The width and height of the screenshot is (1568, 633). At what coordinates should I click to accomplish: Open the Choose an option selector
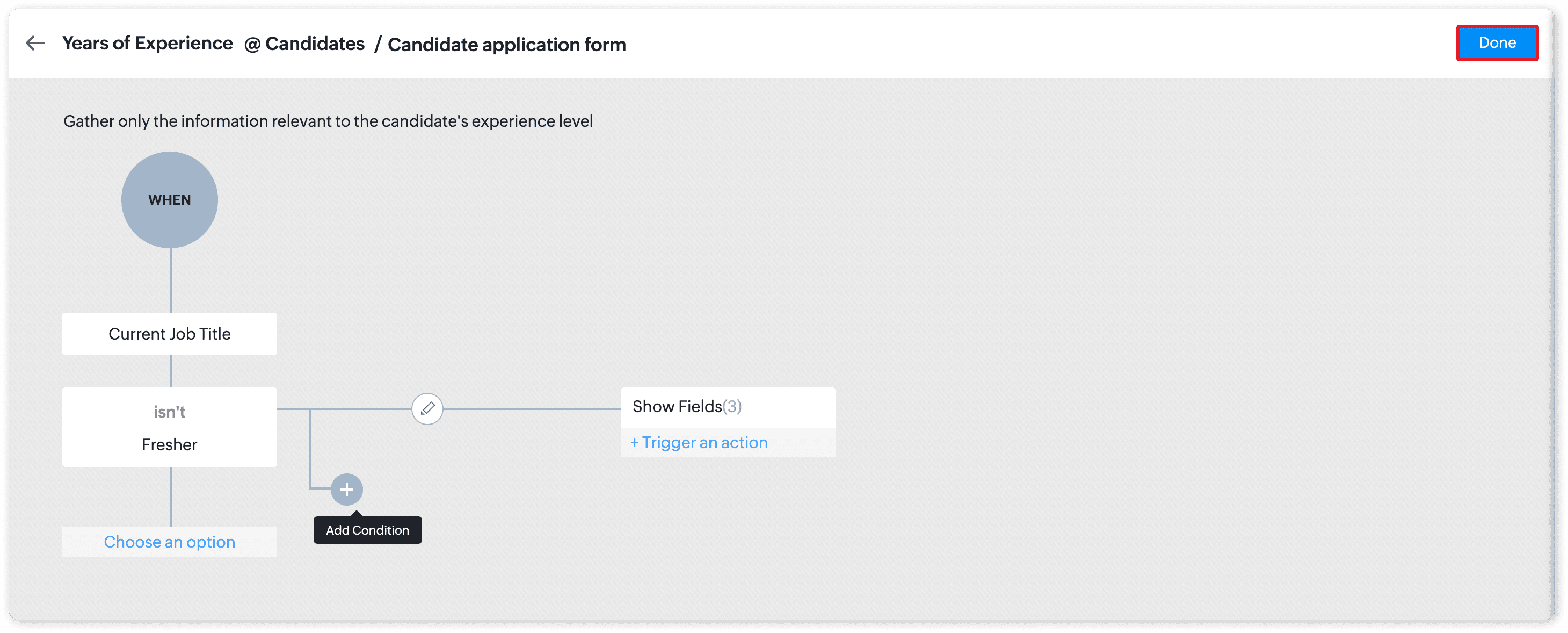pyautogui.click(x=169, y=542)
